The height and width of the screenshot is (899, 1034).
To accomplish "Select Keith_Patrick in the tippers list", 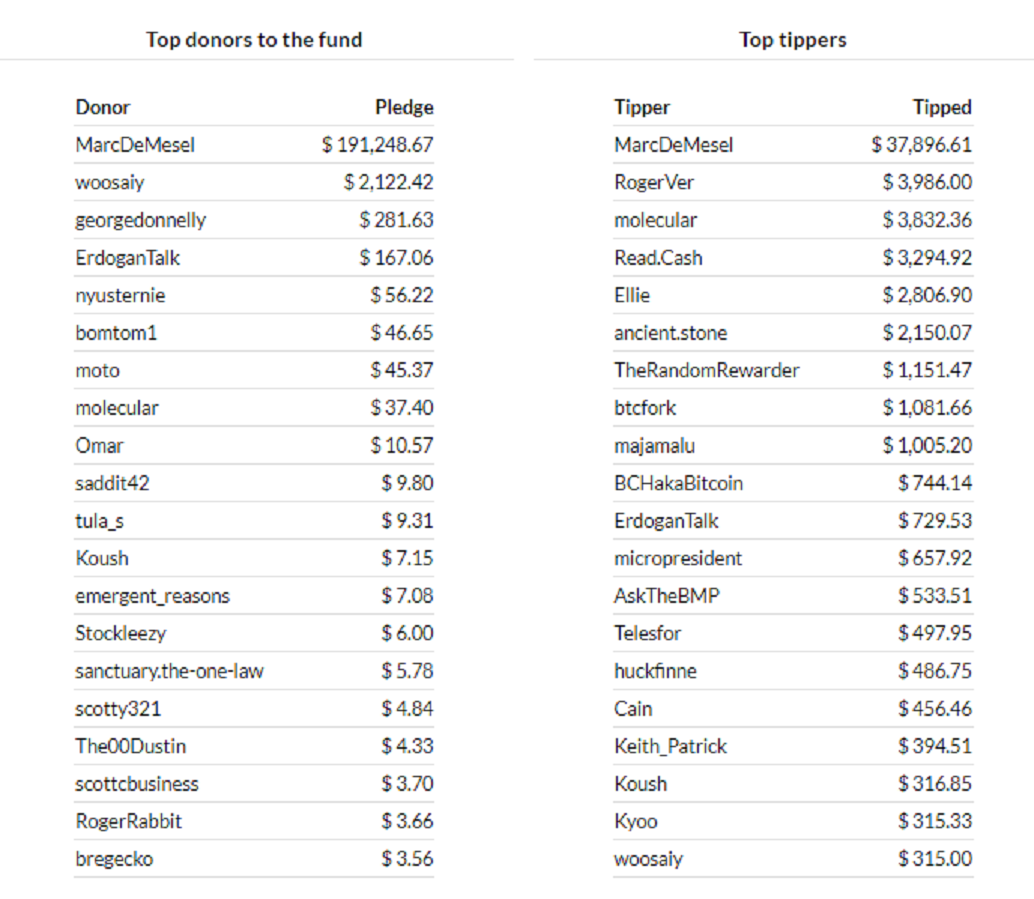I will coord(670,746).
